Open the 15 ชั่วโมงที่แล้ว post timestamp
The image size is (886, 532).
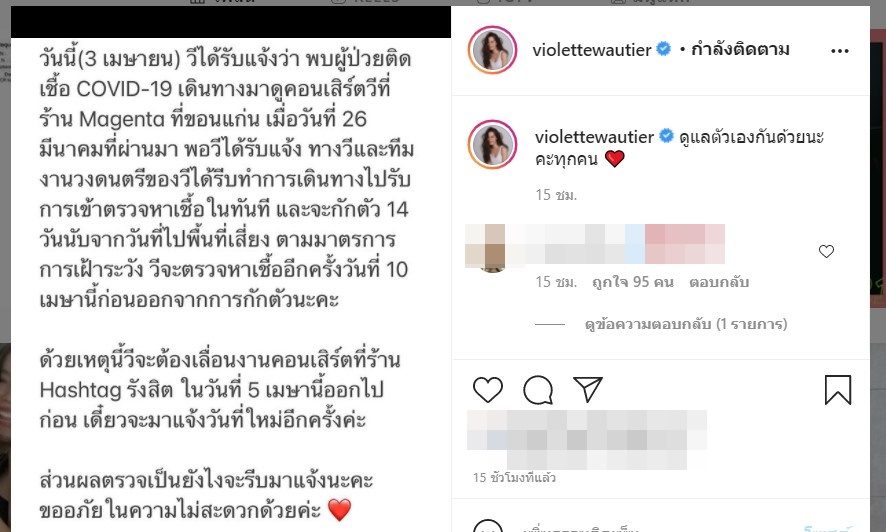[514, 478]
